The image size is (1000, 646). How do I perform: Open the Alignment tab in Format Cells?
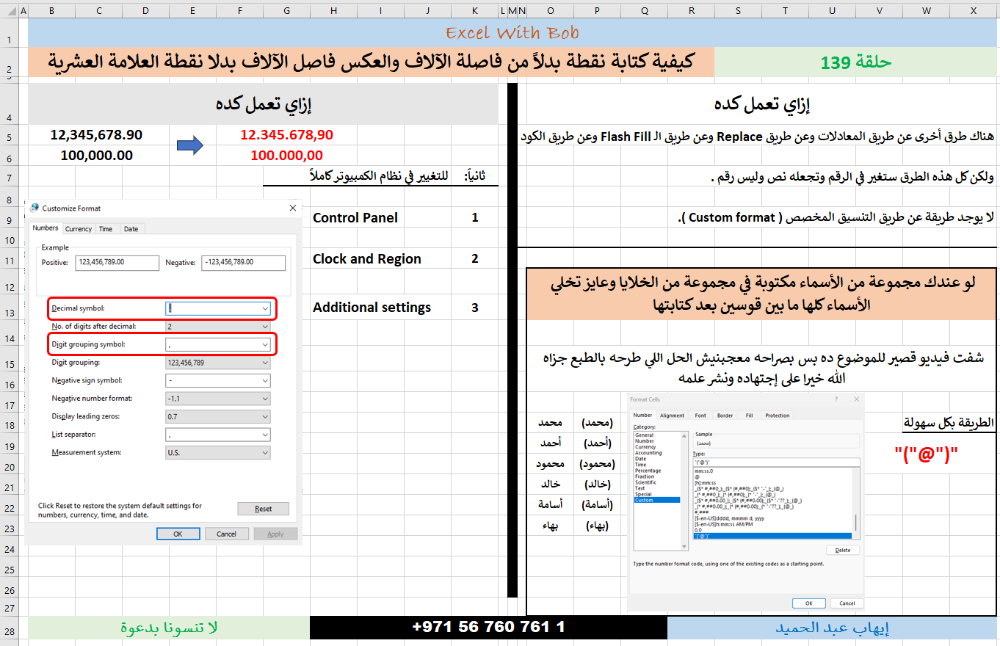point(672,415)
